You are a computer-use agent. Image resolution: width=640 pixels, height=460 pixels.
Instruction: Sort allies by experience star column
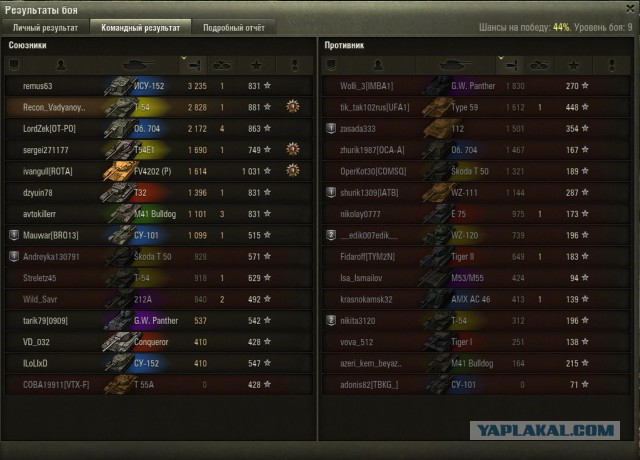pos(256,65)
